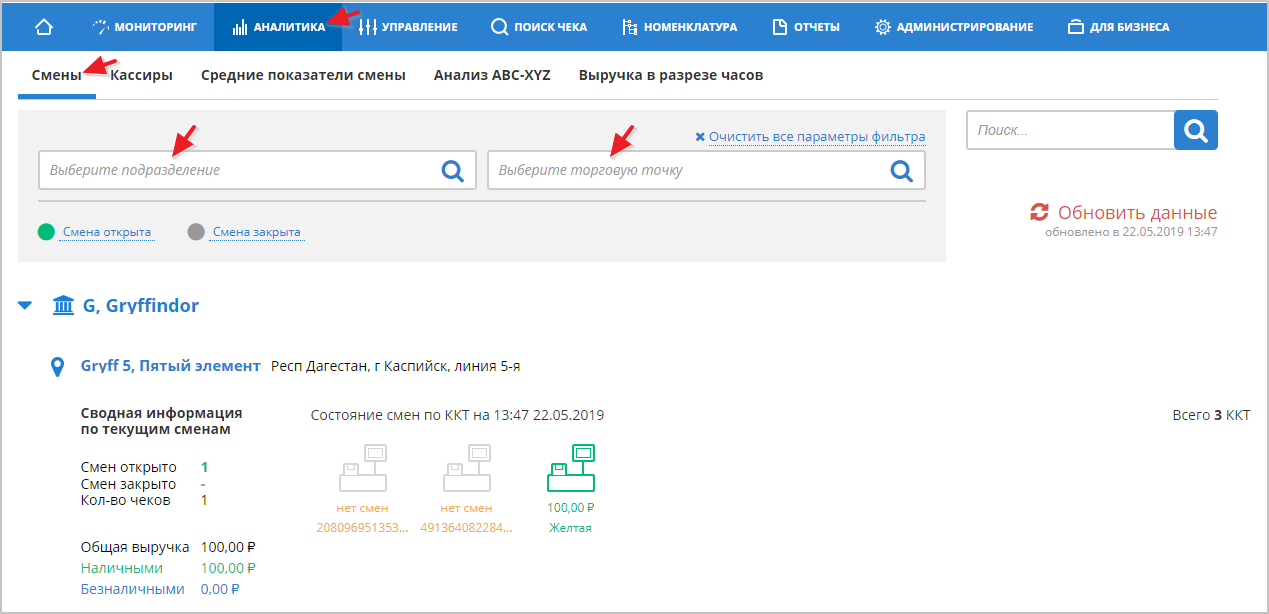The height and width of the screenshot is (614, 1269).
Task: Collapse the G, Gryffindor group arrow
Action: (25, 306)
